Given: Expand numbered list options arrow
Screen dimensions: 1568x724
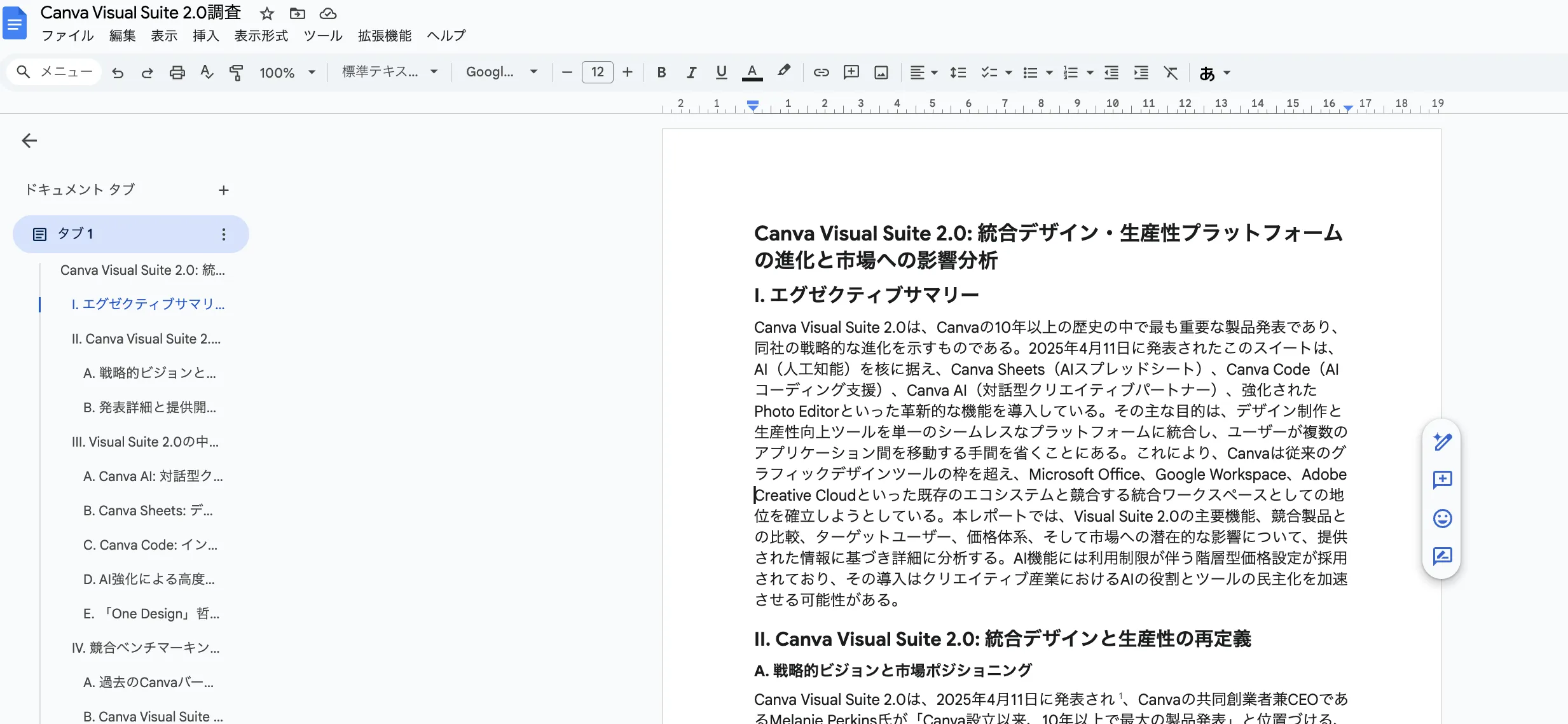Looking at the screenshot, I should (x=1090, y=73).
